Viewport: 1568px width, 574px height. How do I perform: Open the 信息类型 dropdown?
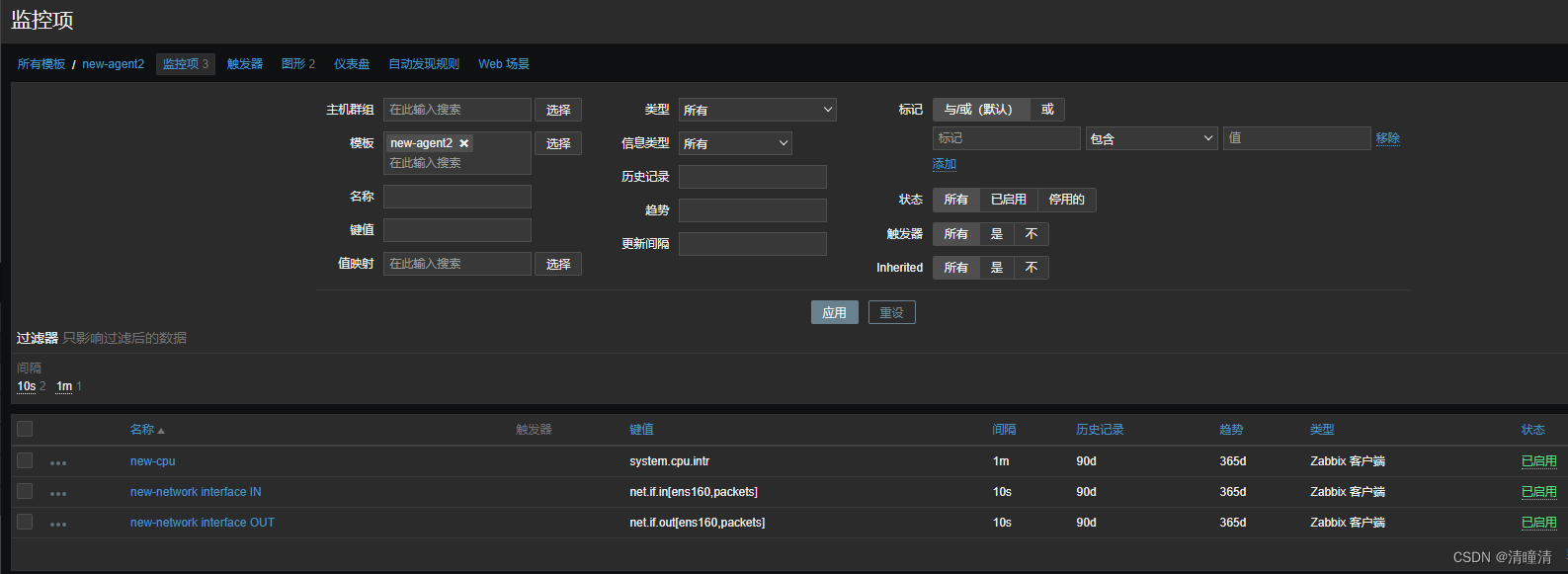point(735,143)
